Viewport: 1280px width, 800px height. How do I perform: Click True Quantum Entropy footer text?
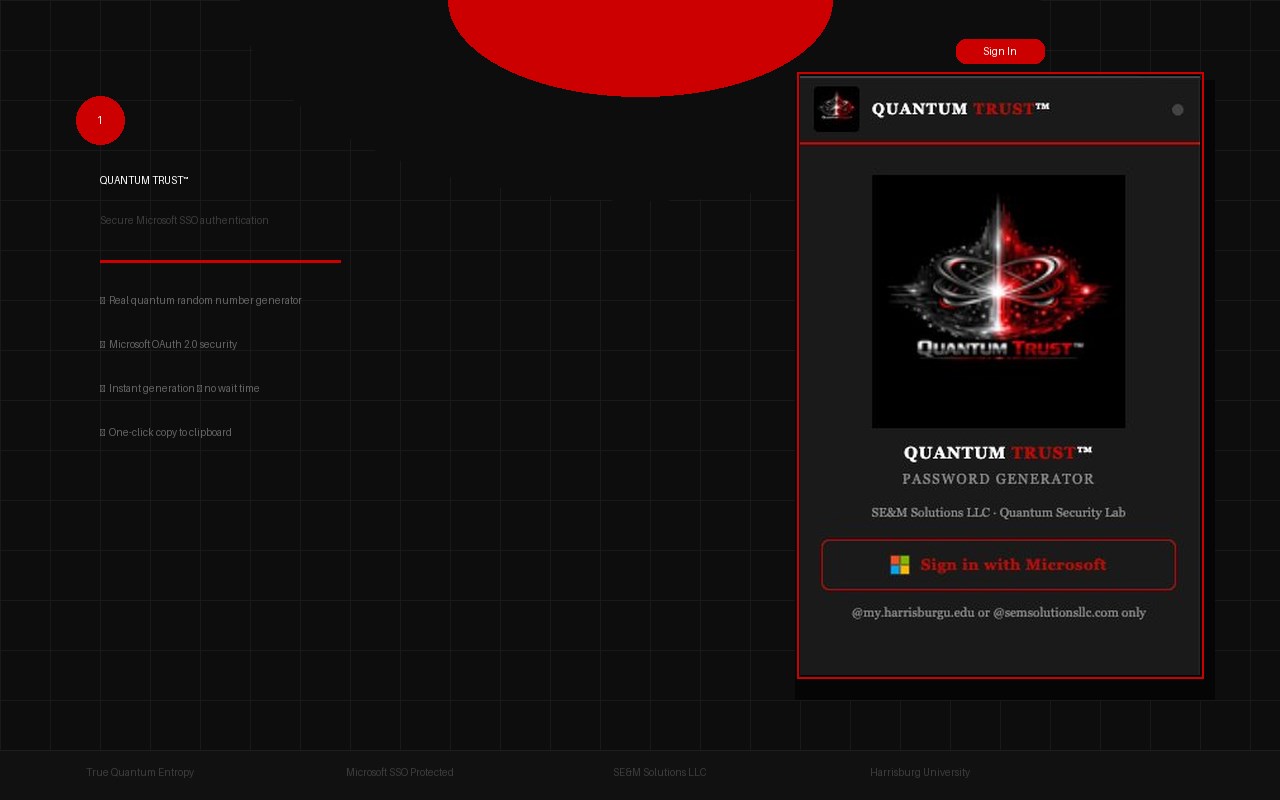click(x=140, y=772)
